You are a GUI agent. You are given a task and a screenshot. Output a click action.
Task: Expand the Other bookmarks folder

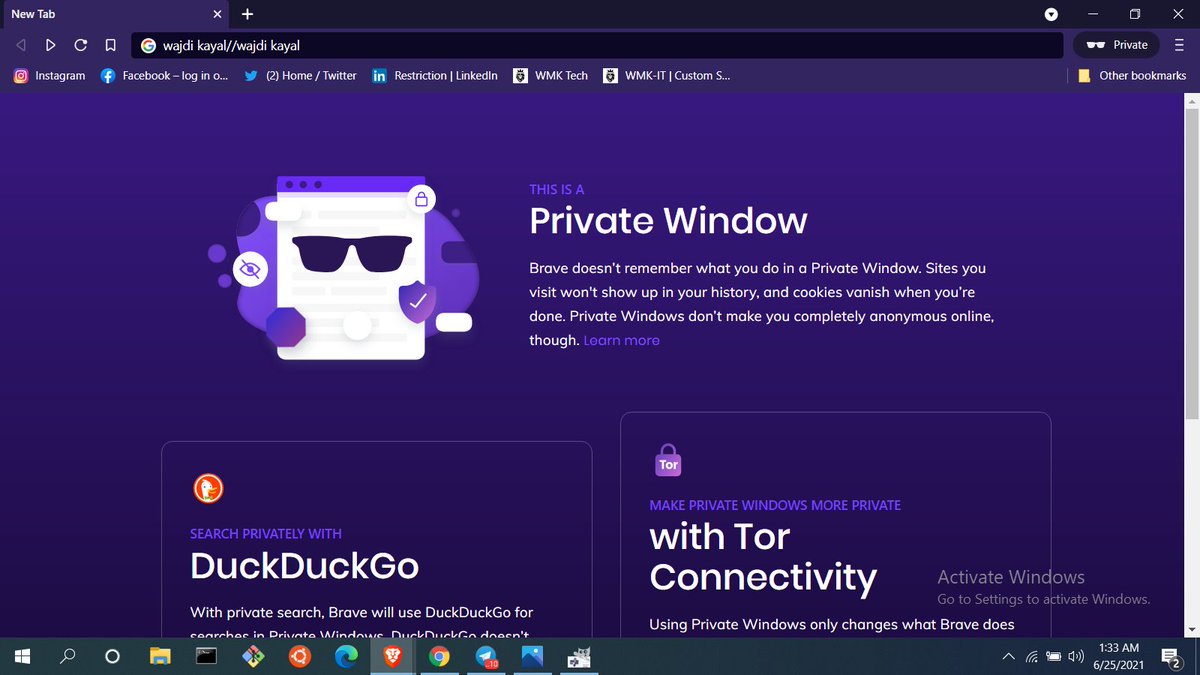click(1132, 75)
